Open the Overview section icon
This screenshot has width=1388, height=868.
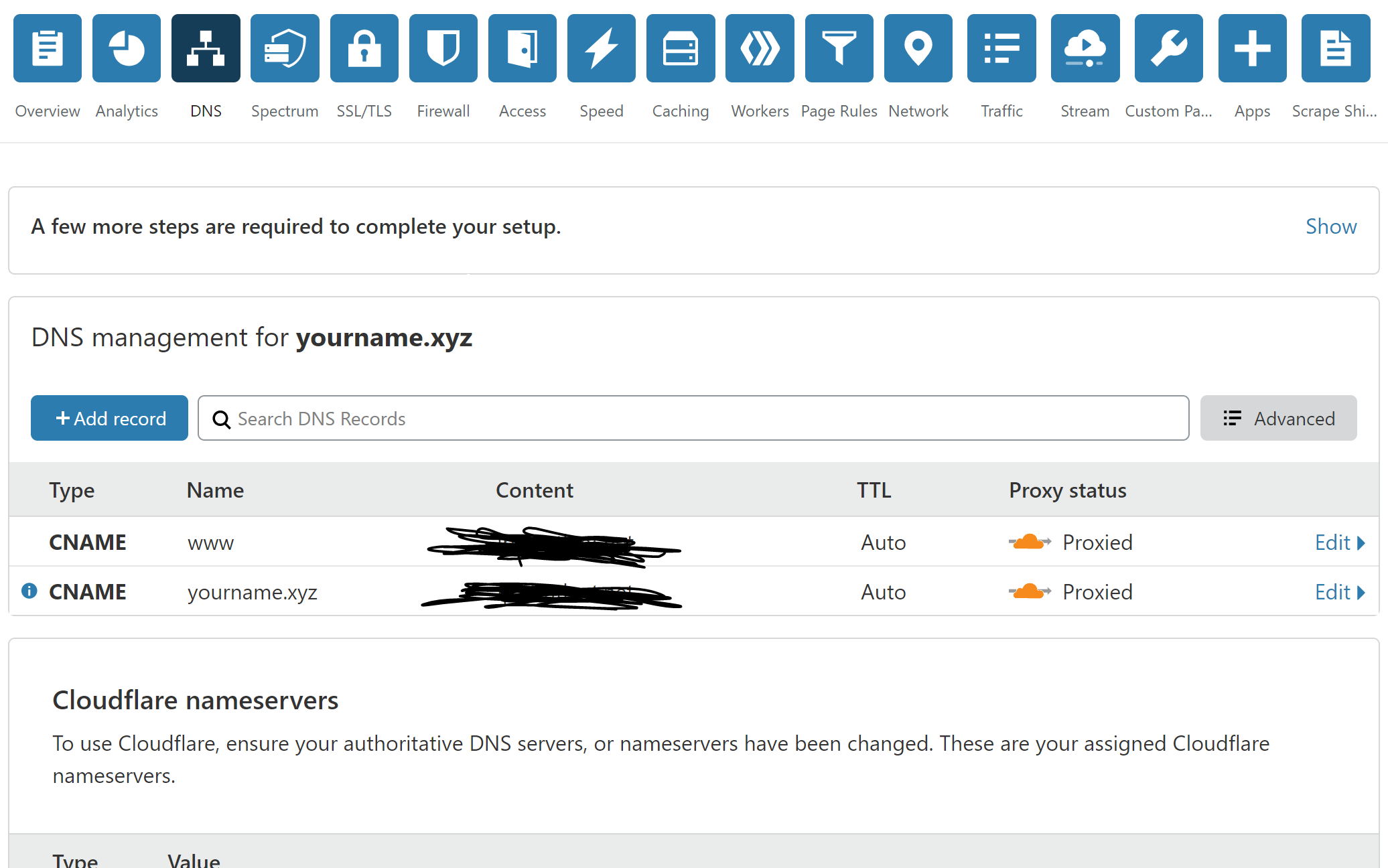coord(48,48)
